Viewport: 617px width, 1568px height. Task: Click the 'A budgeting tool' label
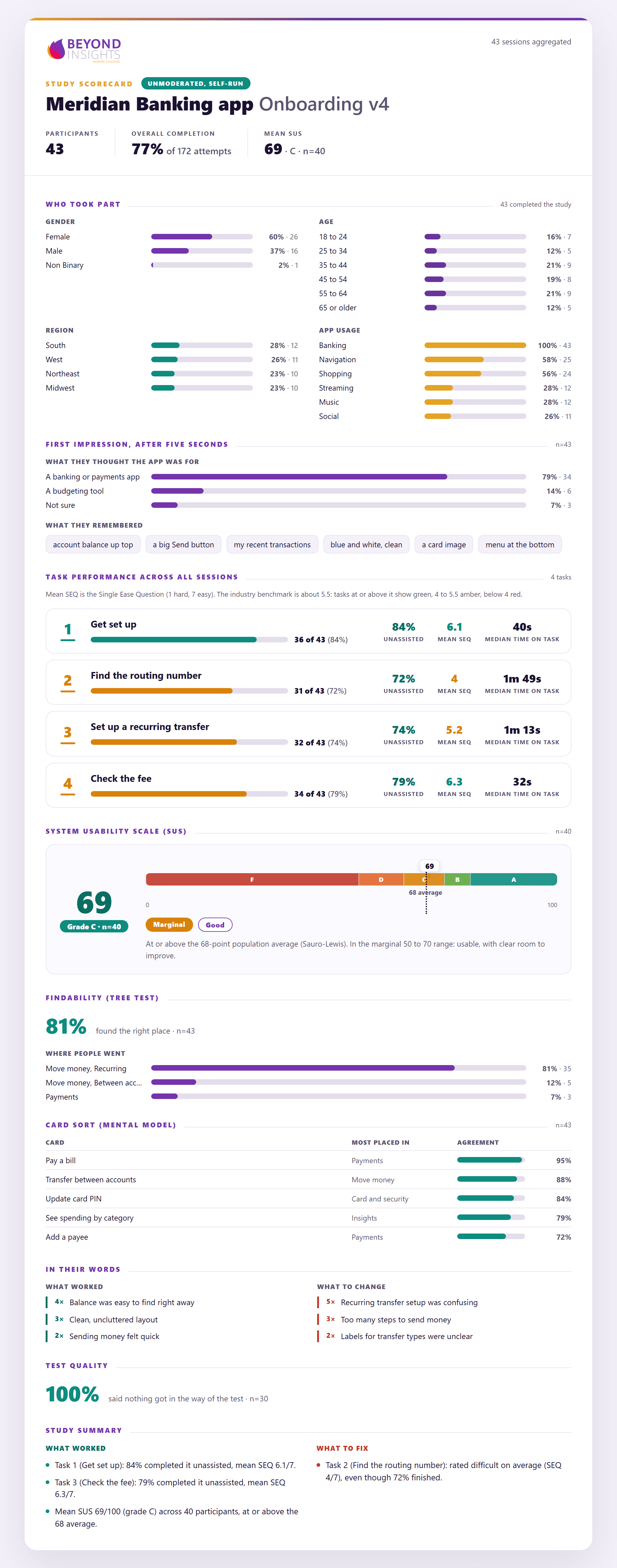click(75, 491)
